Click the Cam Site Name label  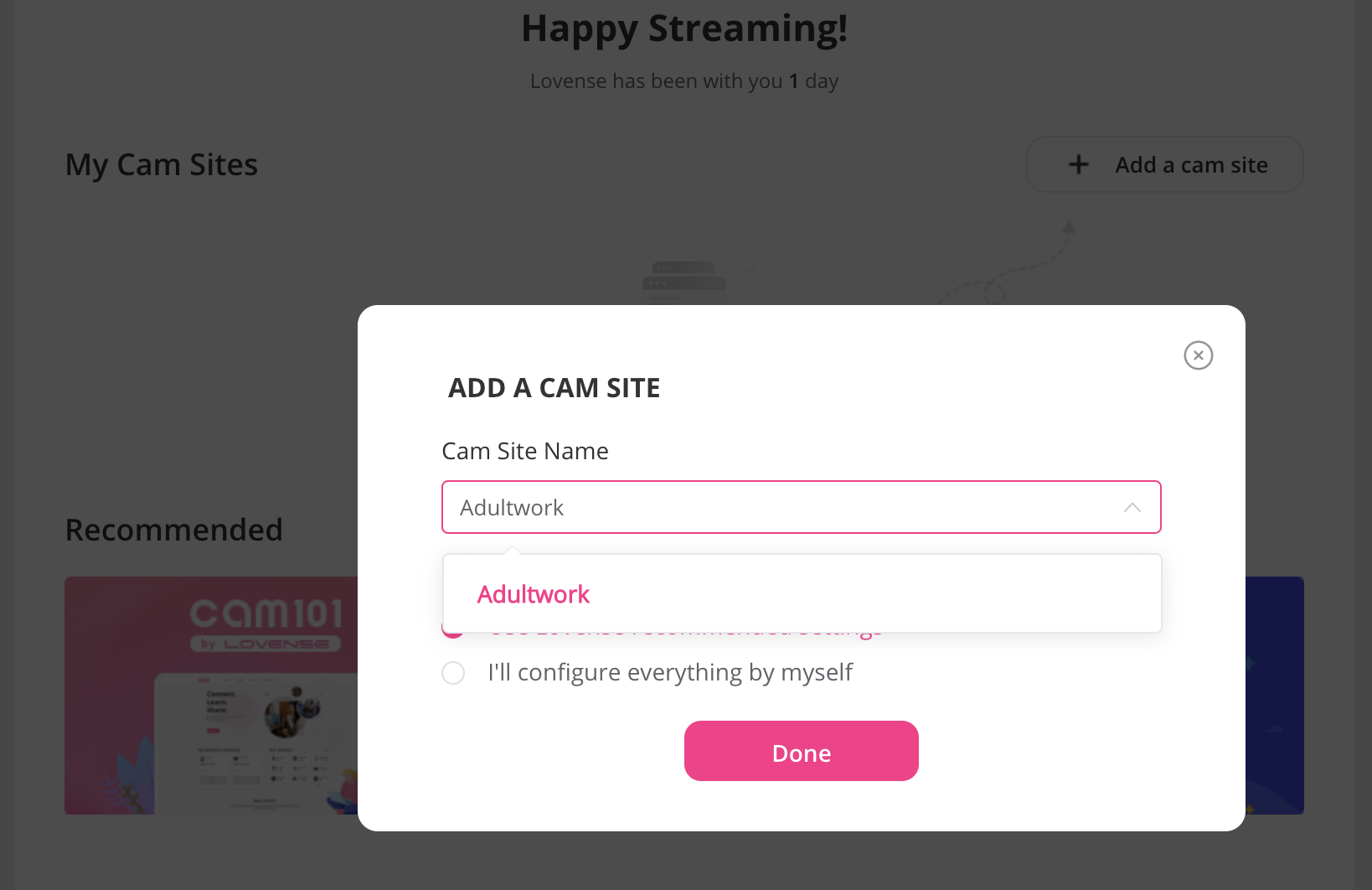pyautogui.click(x=525, y=451)
